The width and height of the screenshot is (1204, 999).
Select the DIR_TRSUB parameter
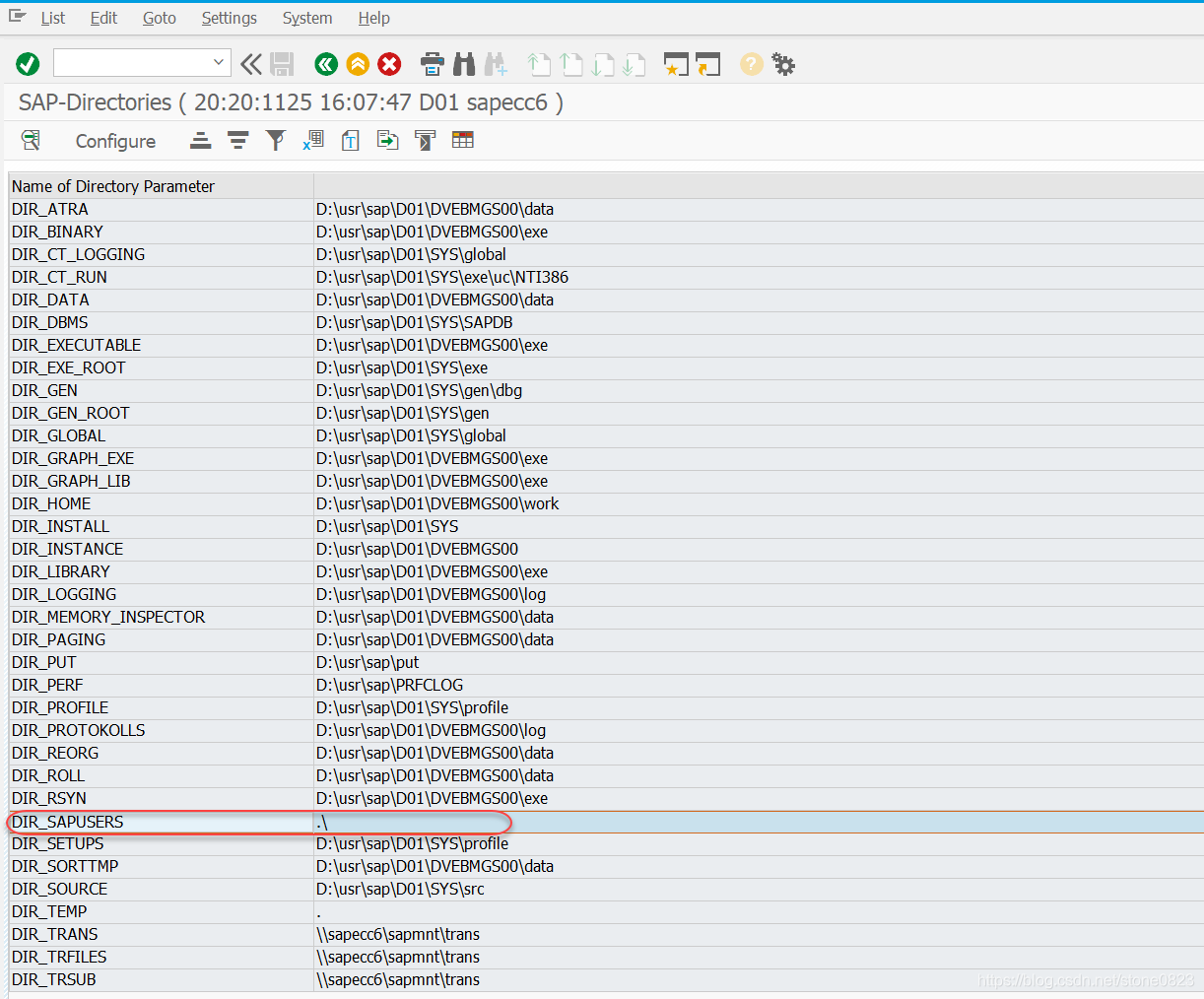(54, 979)
